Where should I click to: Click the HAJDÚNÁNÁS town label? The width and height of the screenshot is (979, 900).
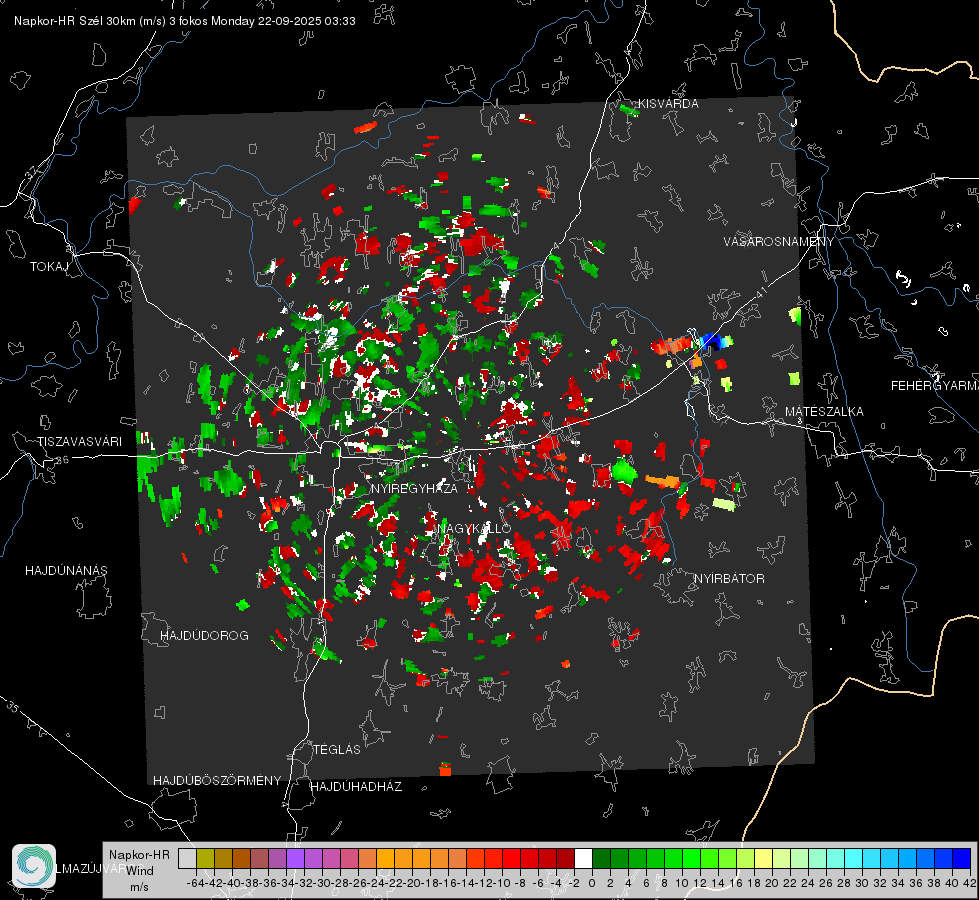point(66,570)
